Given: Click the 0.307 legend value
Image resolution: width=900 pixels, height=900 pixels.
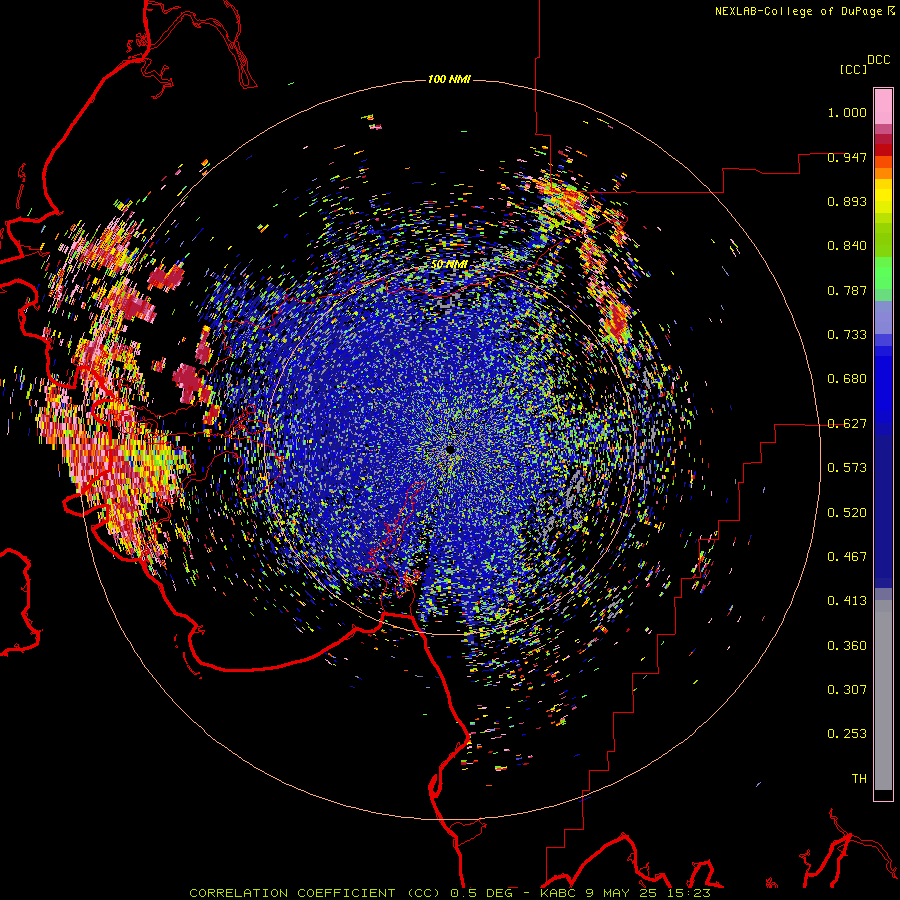Looking at the screenshot, I should coord(847,690).
